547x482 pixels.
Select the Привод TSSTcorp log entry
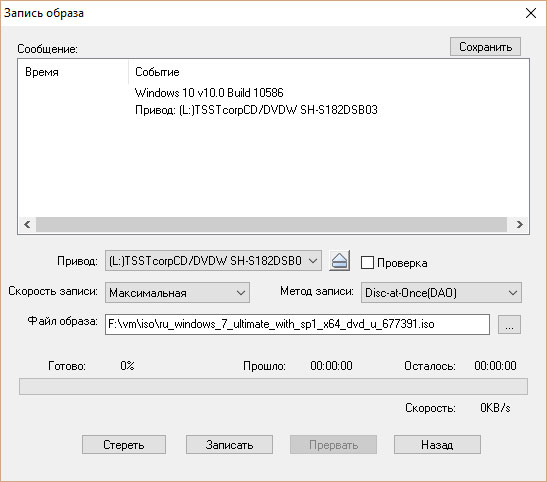256,110
